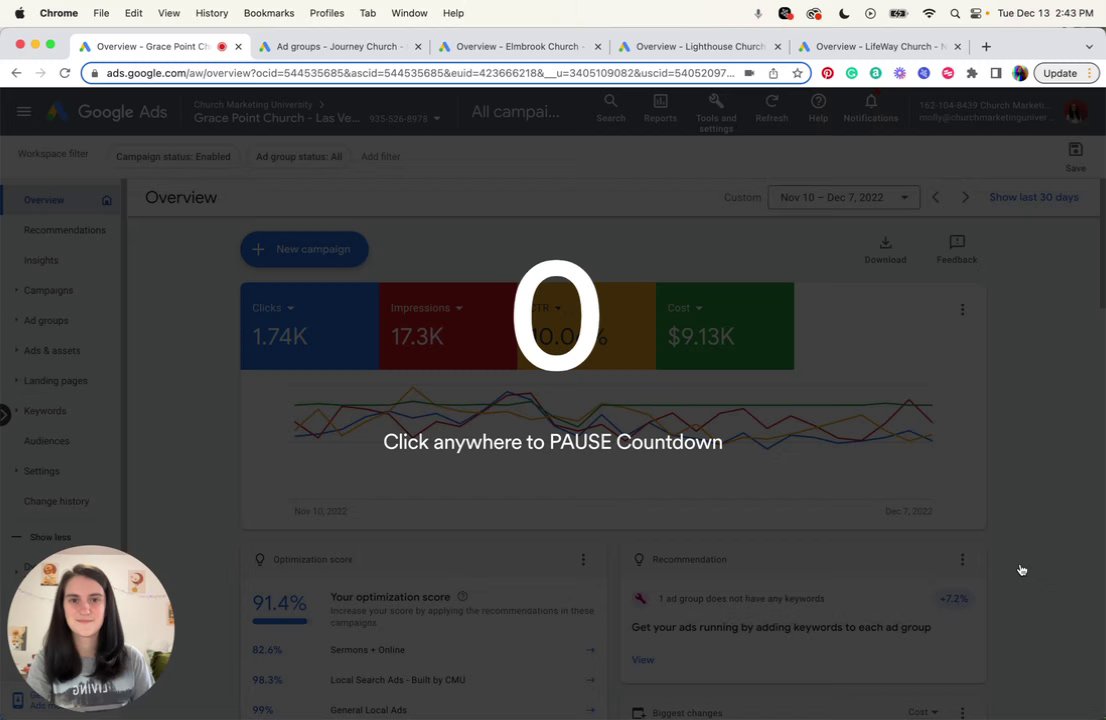Screen dimensions: 1106x720
Task: Reload the page in Chrome
Action: 64,73
